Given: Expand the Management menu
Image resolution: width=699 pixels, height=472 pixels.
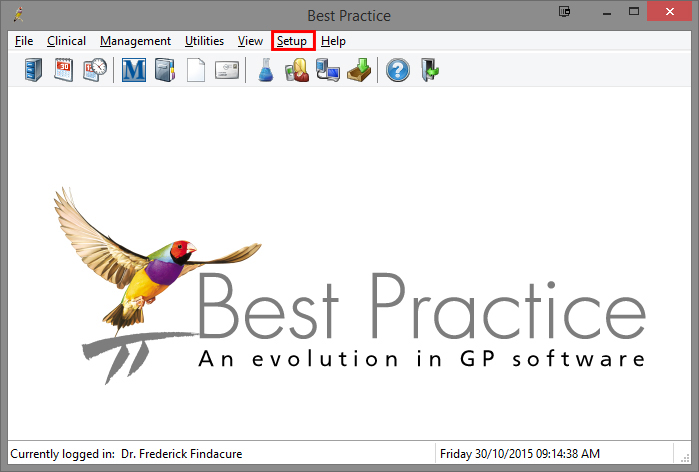Looking at the screenshot, I should coord(135,41).
